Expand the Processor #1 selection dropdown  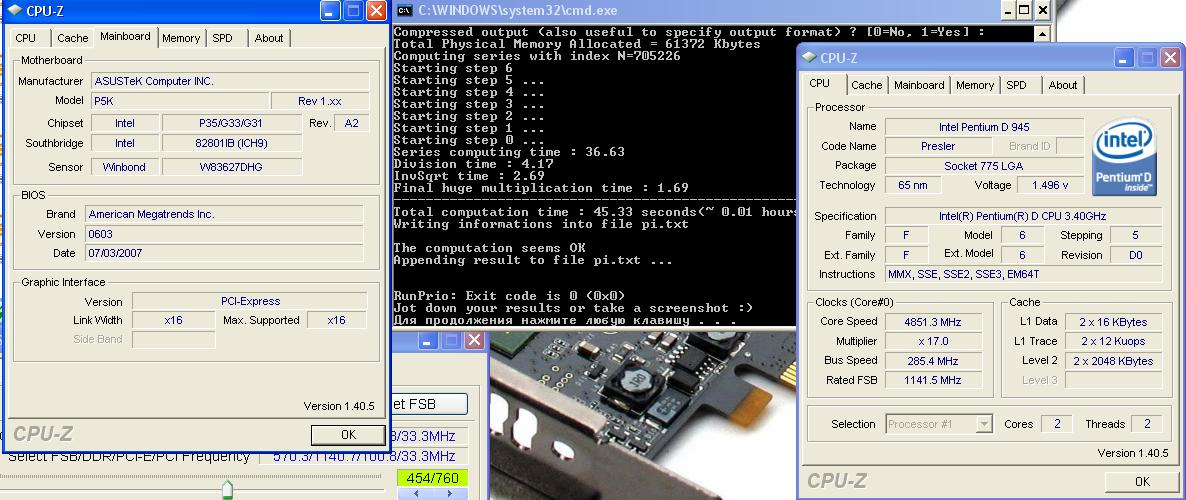983,424
